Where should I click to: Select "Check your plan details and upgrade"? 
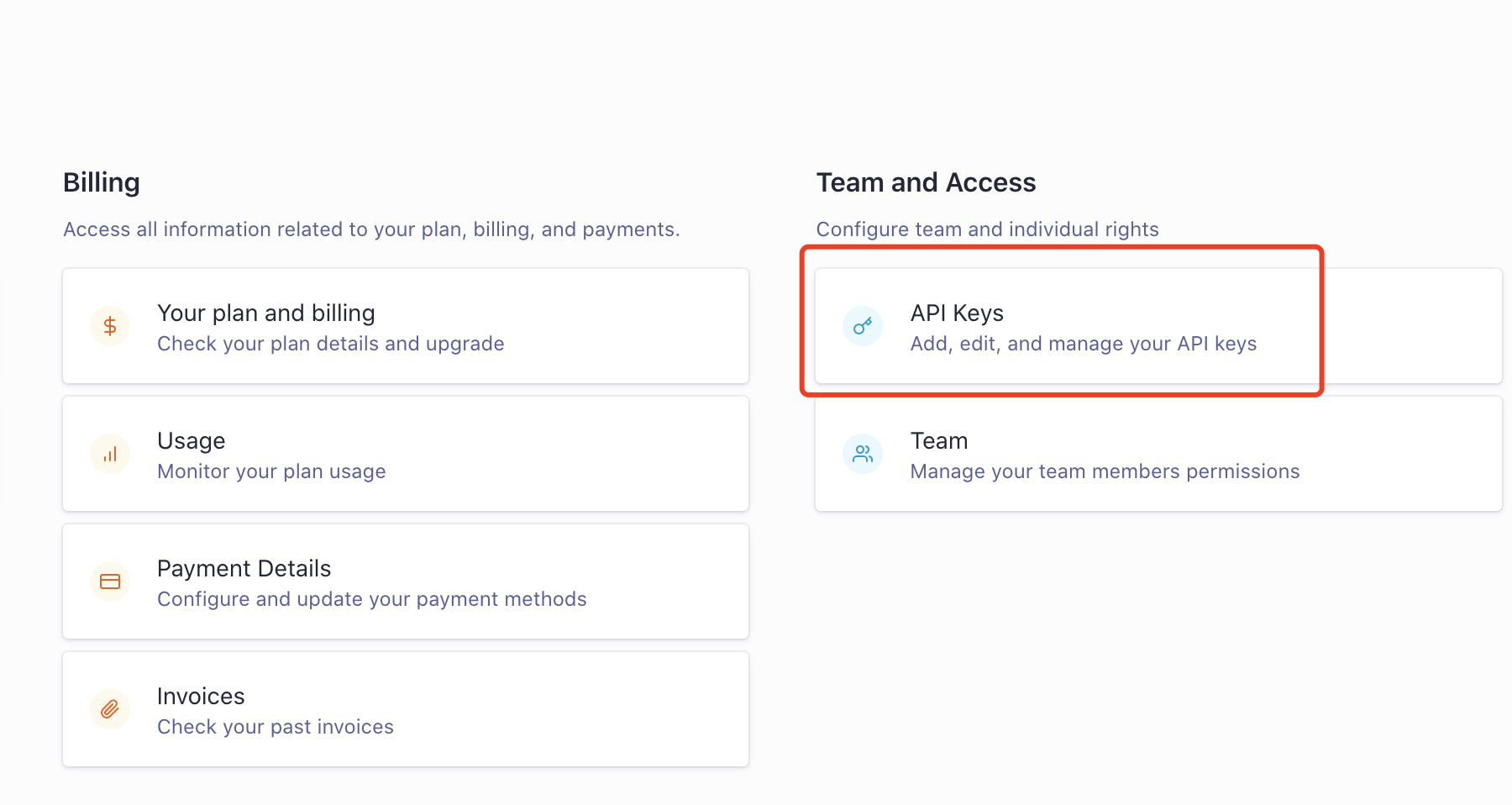pyautogui.click(x=331, y=344)
